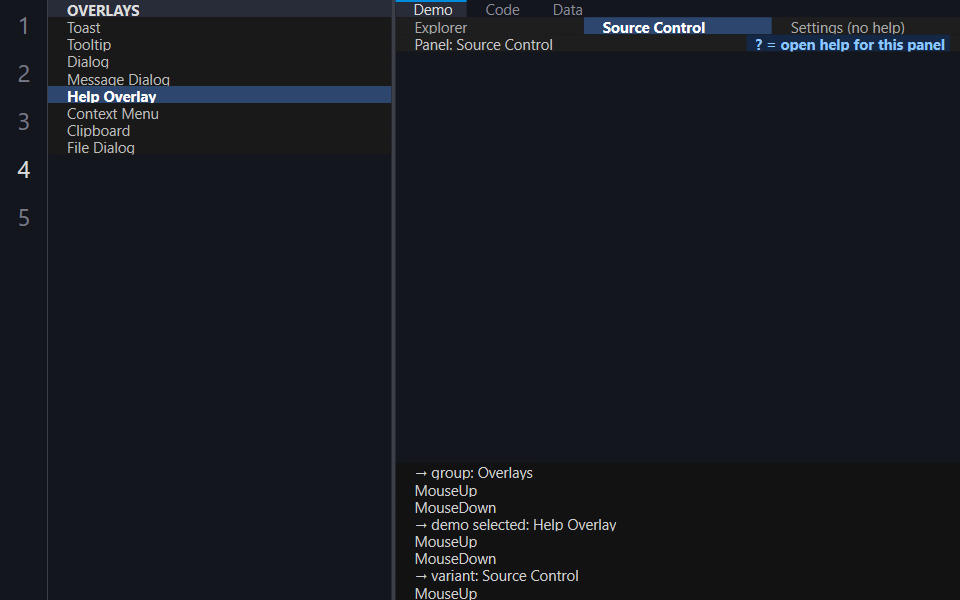This screenshot has width=960, height=600.
Task: Click the '→ demo selected: Help Overlay' log line
Action: [515, 524]
